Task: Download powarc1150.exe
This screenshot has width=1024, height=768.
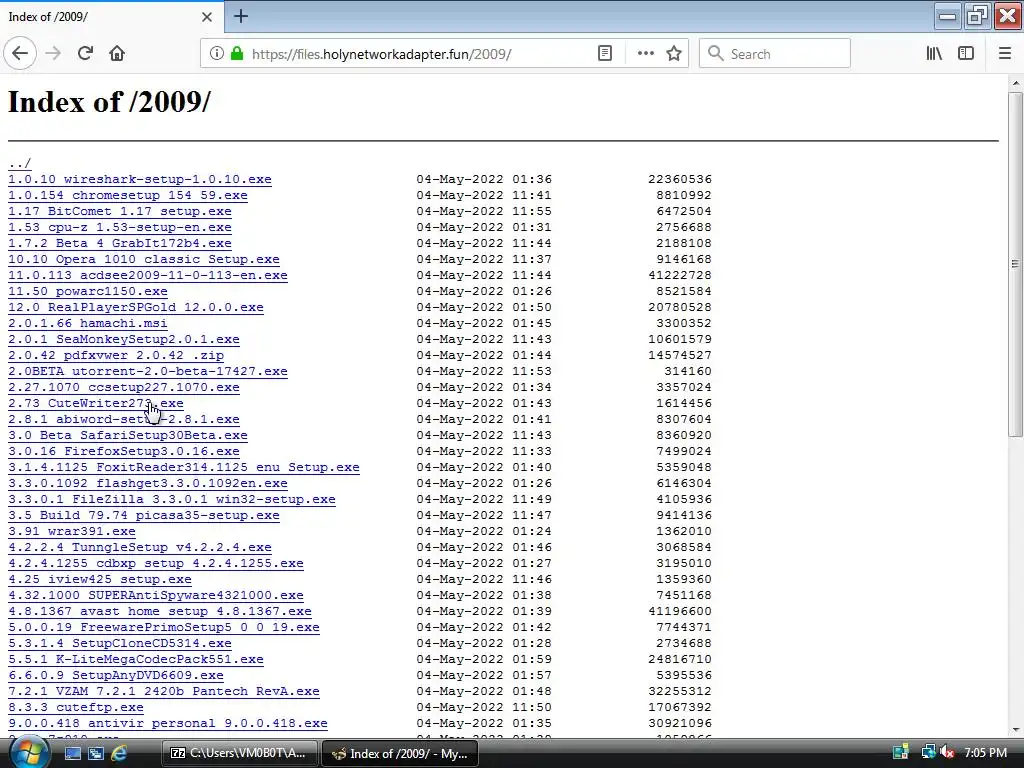Action: 88,291
